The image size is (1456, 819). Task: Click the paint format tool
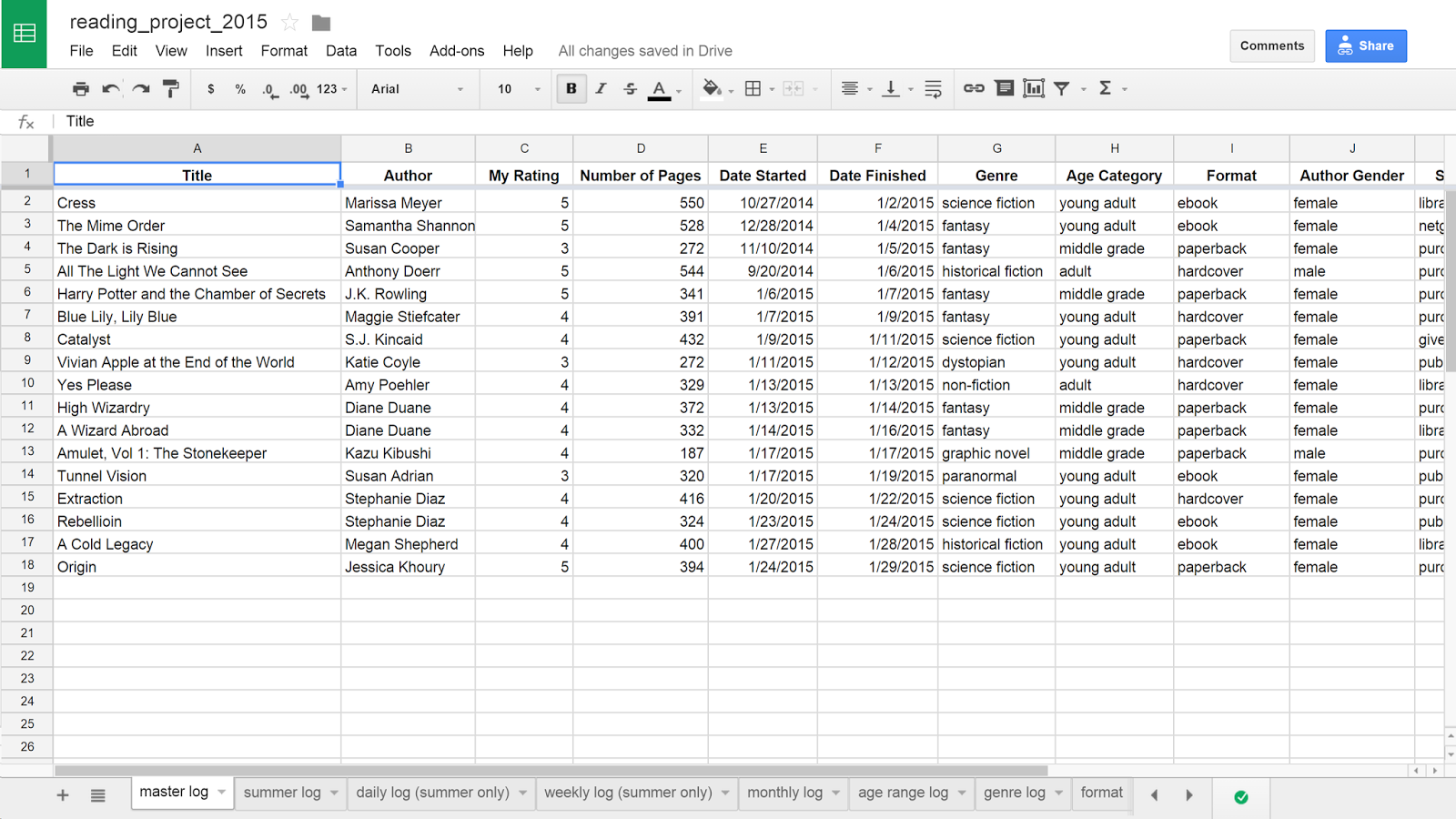(170, 88)
